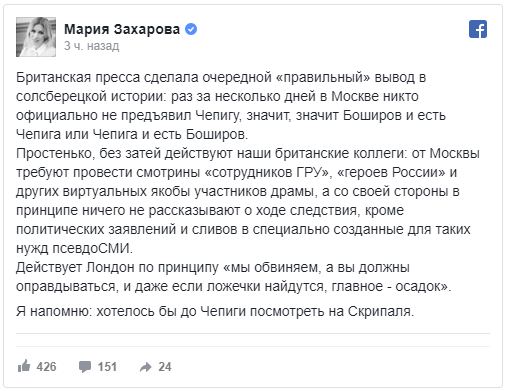Click the 426 likes count
505x391 pixels.
[46, 367]
